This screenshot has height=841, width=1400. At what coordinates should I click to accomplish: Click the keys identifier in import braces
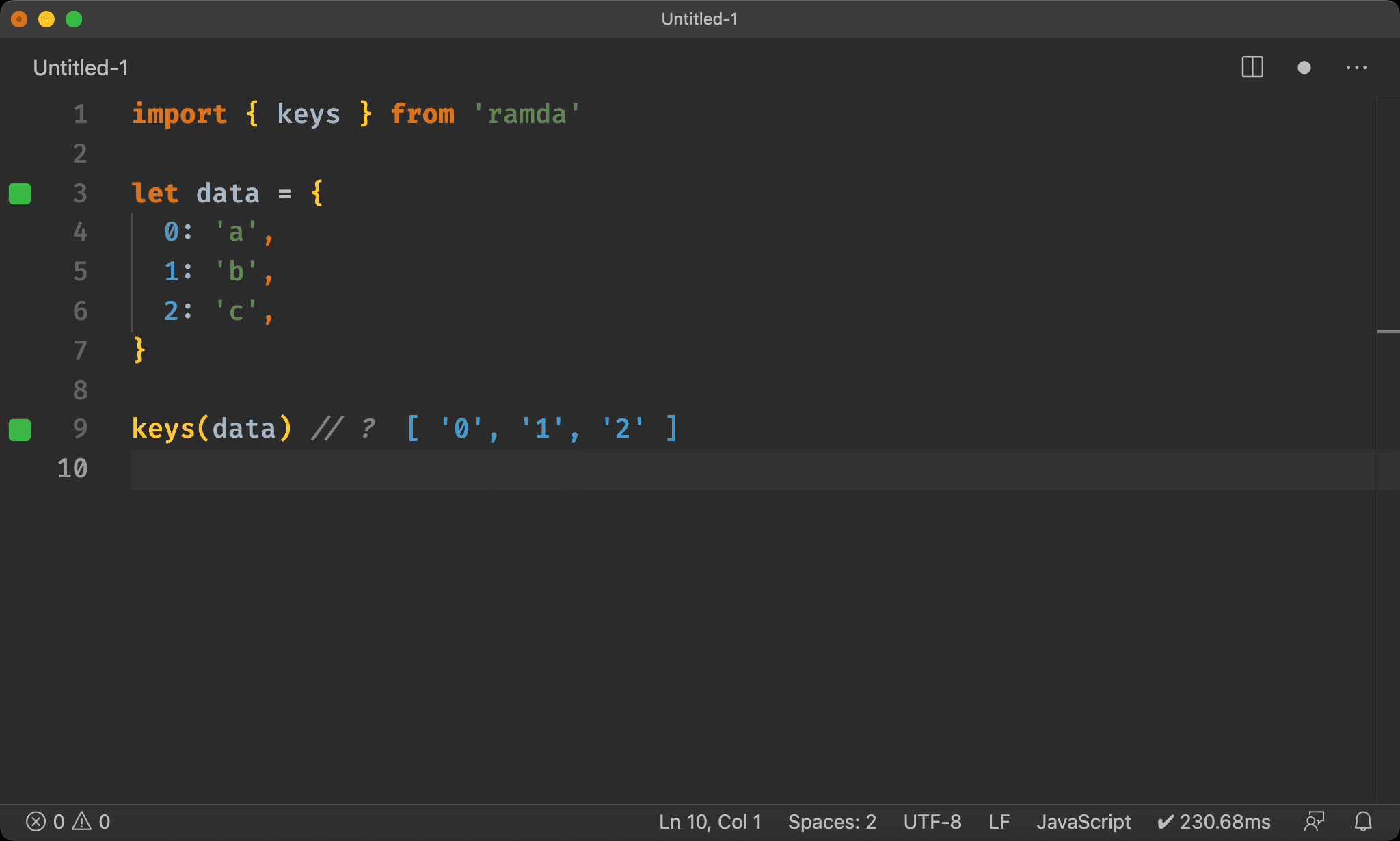(308, 114)
